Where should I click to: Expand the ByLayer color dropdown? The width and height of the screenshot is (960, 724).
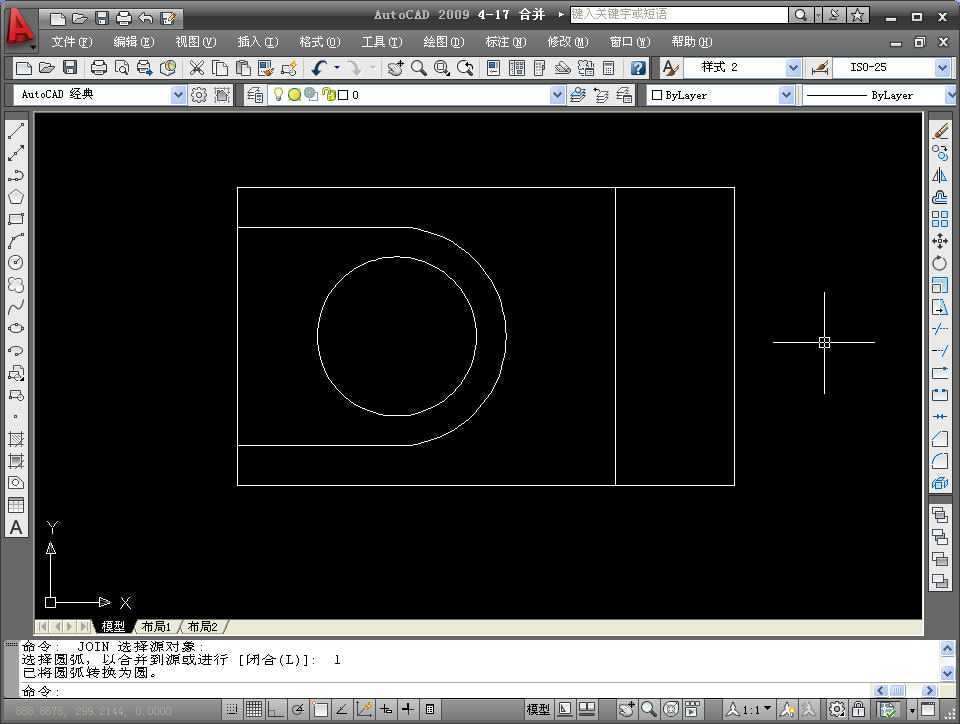coord(786,95)
